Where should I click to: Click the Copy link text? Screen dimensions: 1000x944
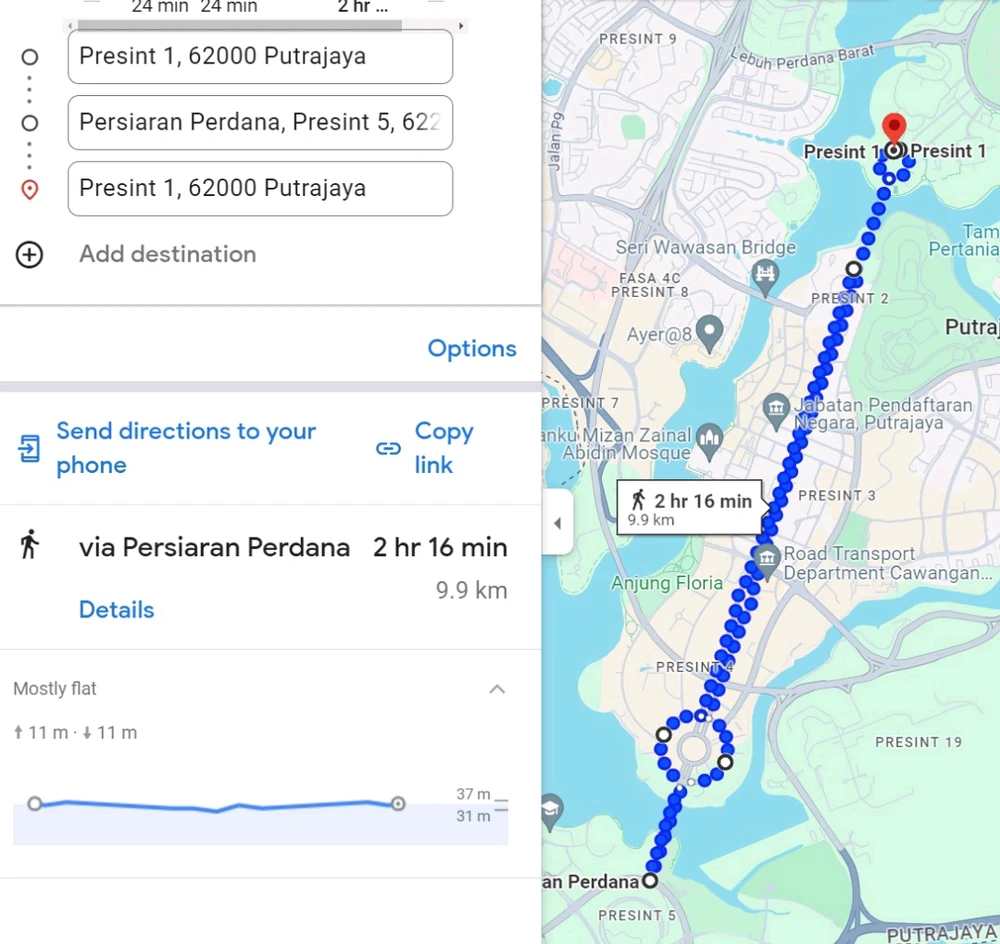(x=444, y=448)
